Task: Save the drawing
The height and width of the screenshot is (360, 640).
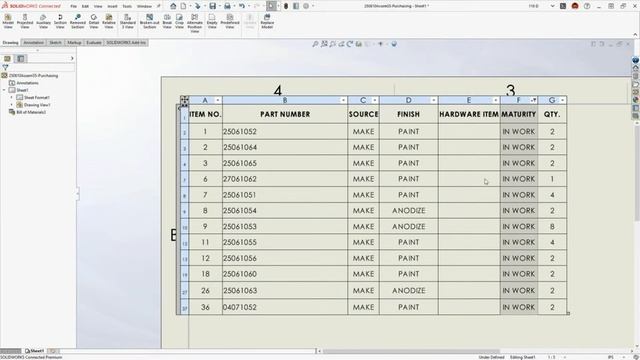Action: (x=213, y=6)
